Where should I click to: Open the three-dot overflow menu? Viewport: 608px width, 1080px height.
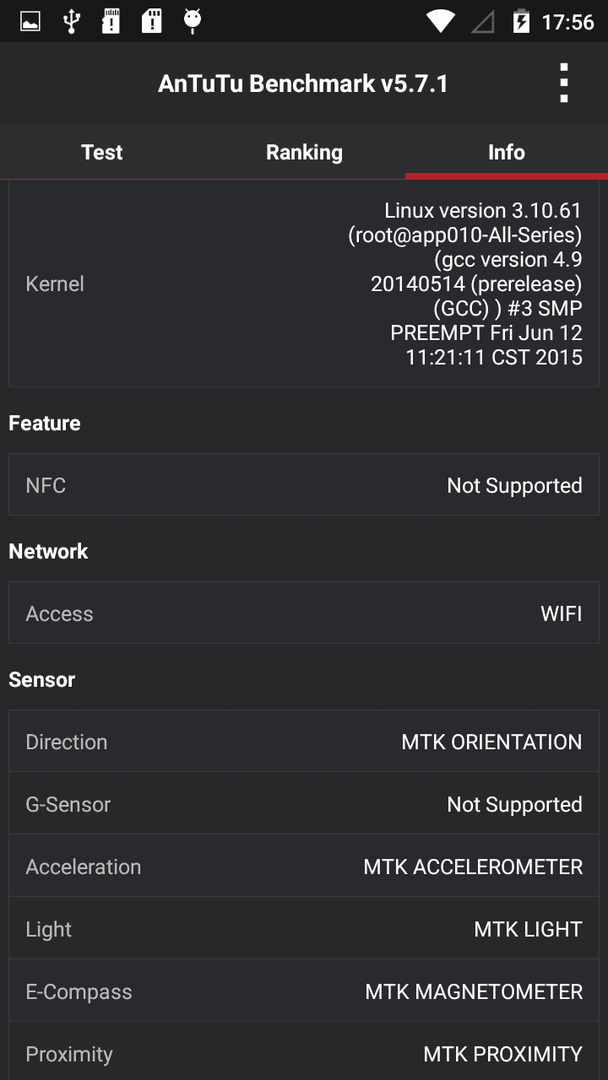(564, 83)
